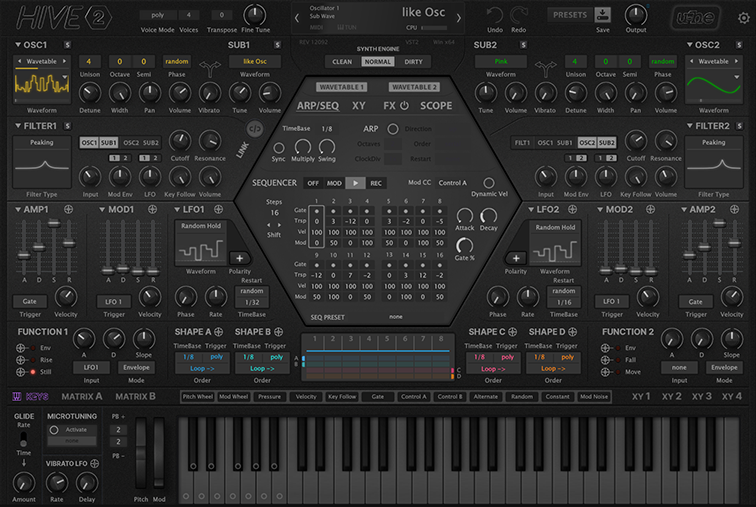Click the sequencer REC button

(x=376, y=183)
